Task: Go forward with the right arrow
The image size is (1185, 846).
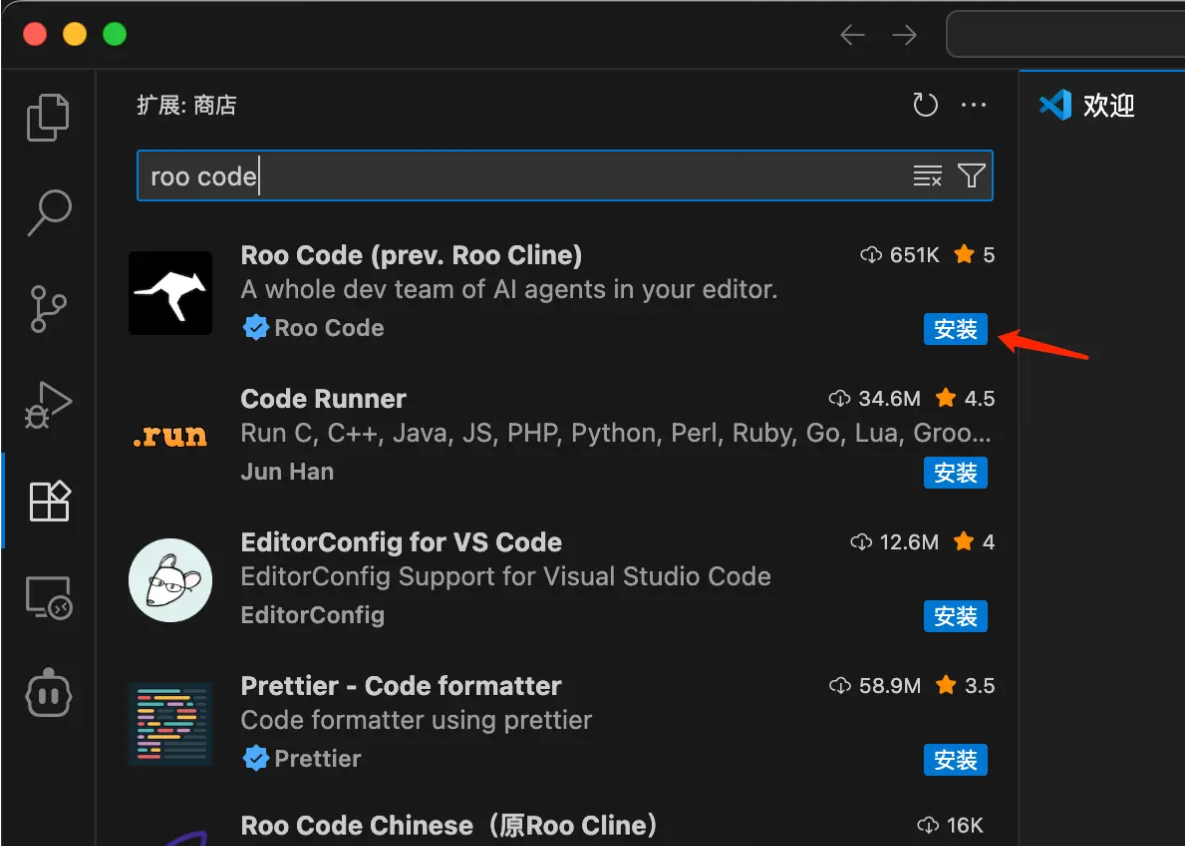Action: tap(904, 35)
